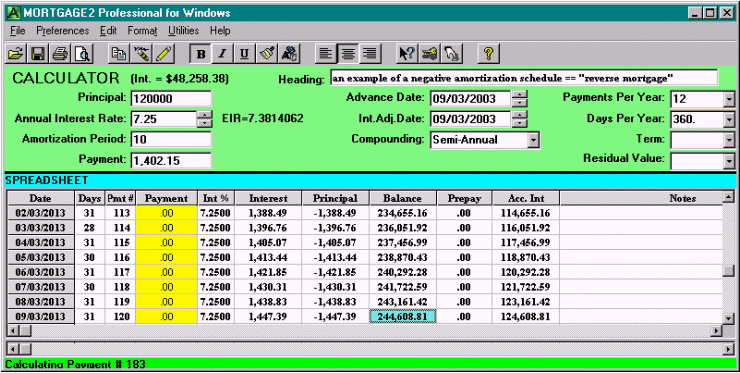Viewport: 740px width, 373px height.
Task: Toggle Underline formatting button
Action: click(244, 54)
